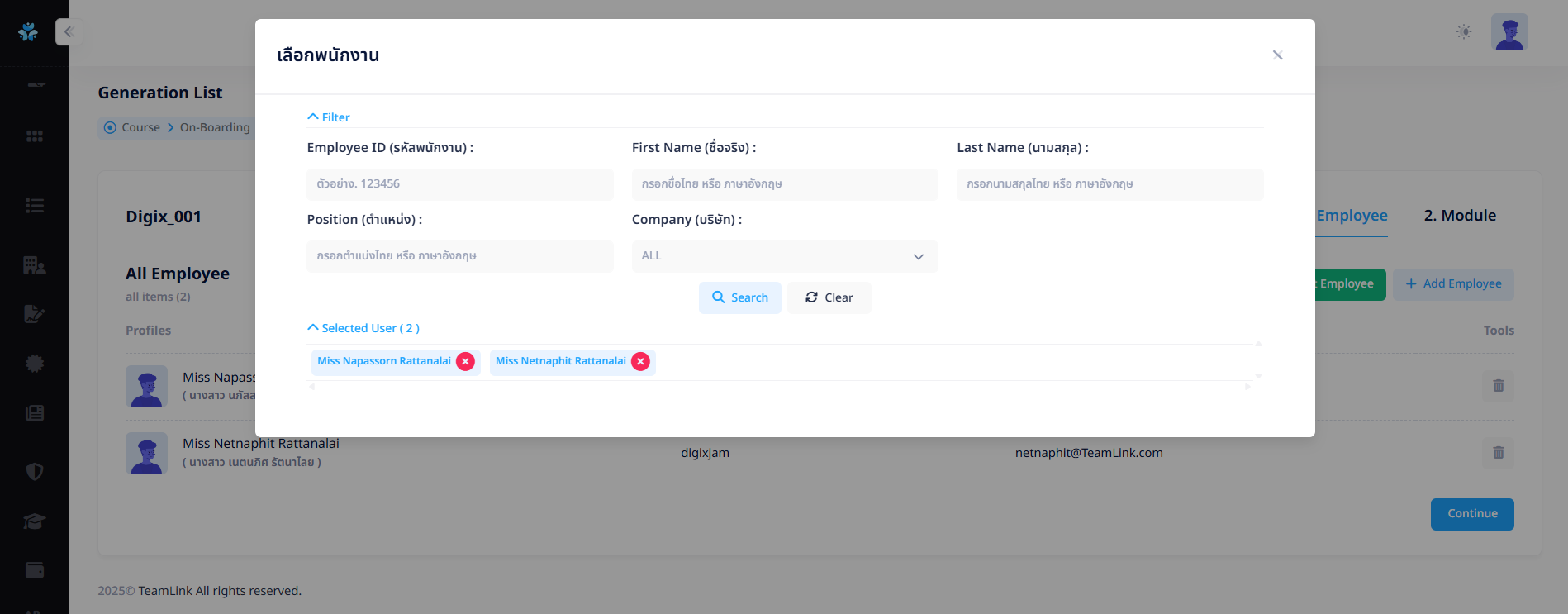Viewport: 1568px width, 614px height.
Task: Click the sidebar collapse arrow button
Action: 69,32
